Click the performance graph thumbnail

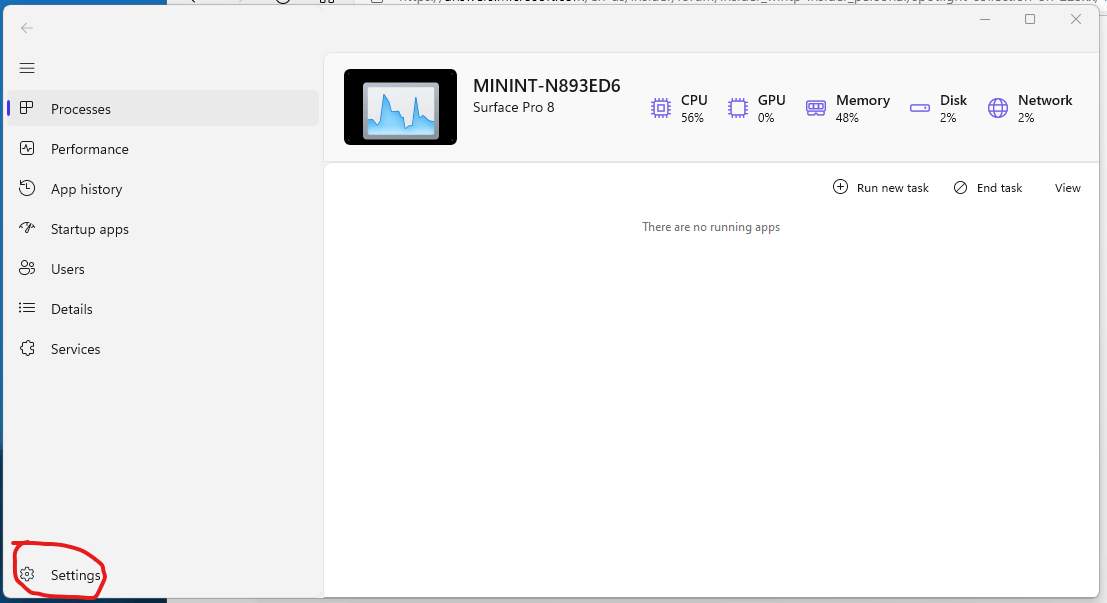click(400, 107)
